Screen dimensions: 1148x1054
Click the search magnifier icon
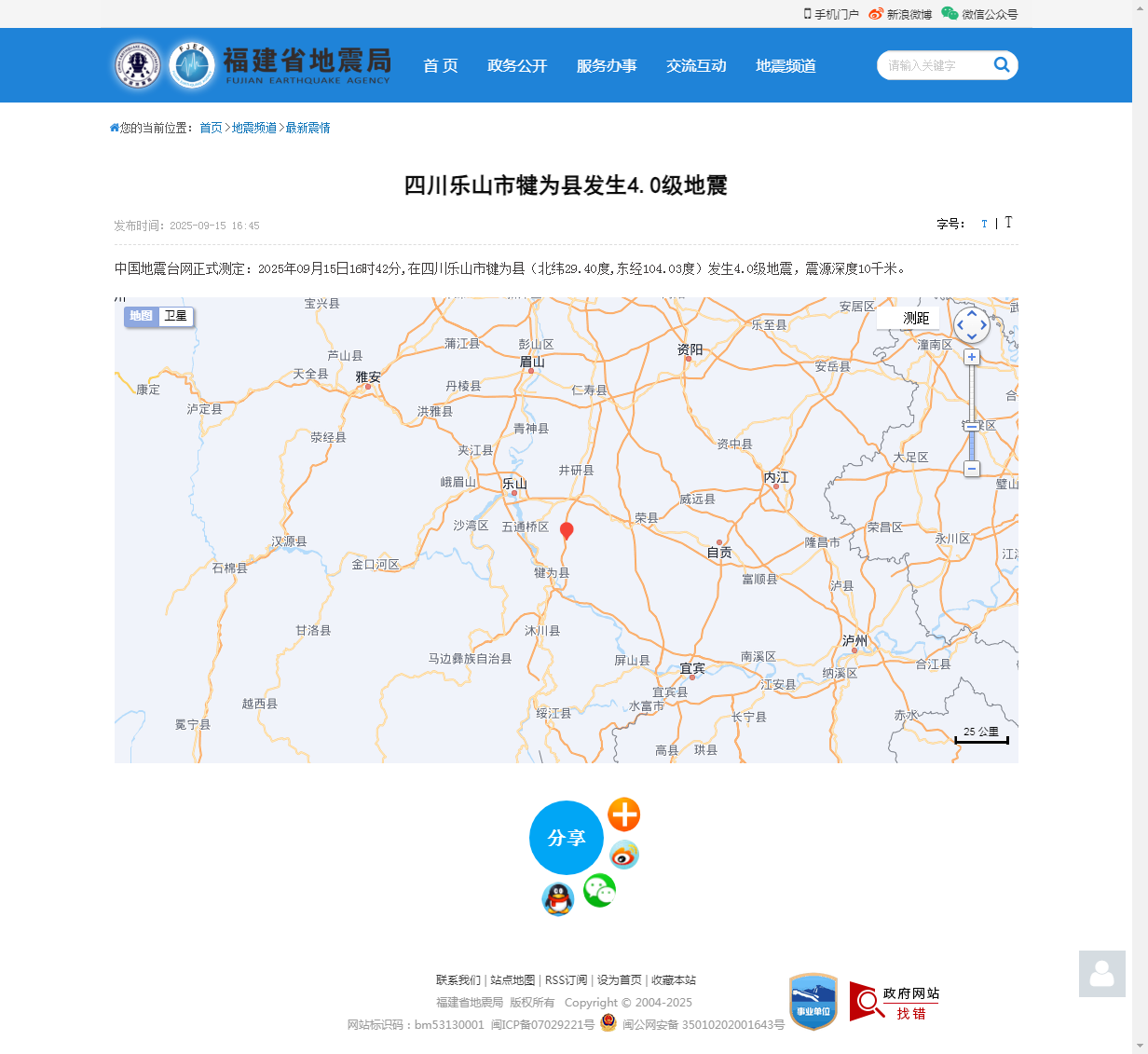click(x=1002, y=64)
